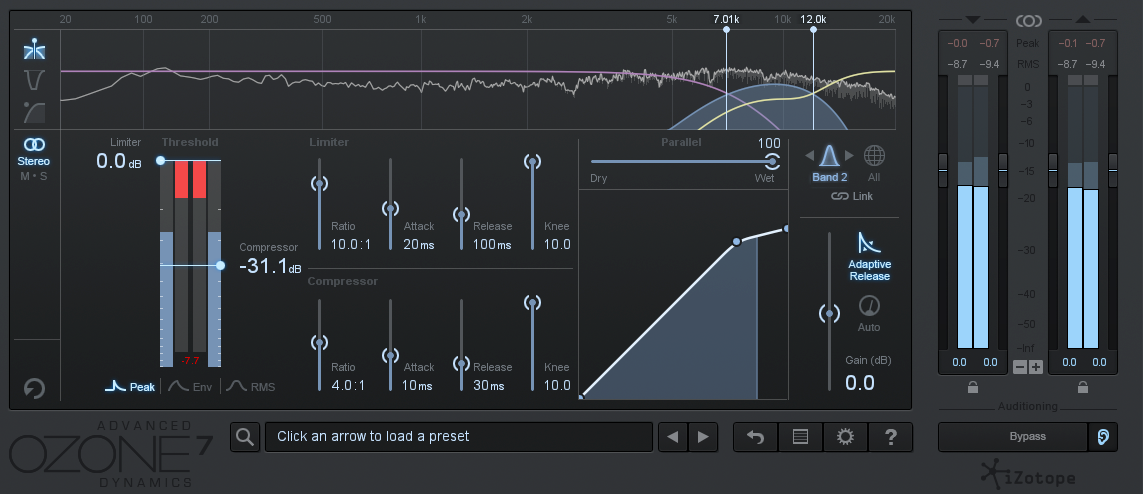Click the Compressor Ratio slider knob
The height and width of the screenshot is (494, 1143).
pyautogui.click(x=319, y=342)
